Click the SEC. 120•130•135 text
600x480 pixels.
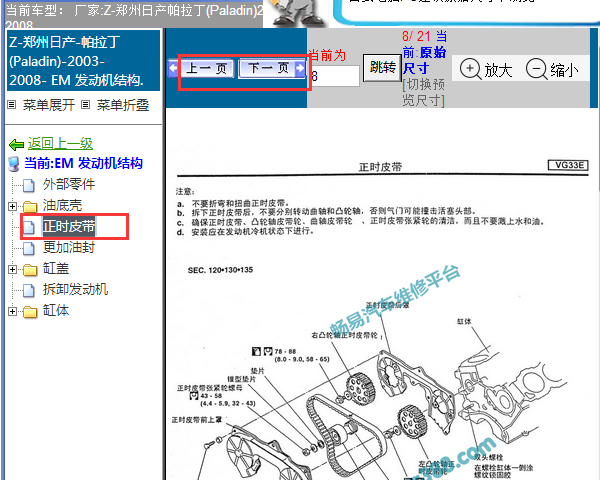click(x=220, y=270)
